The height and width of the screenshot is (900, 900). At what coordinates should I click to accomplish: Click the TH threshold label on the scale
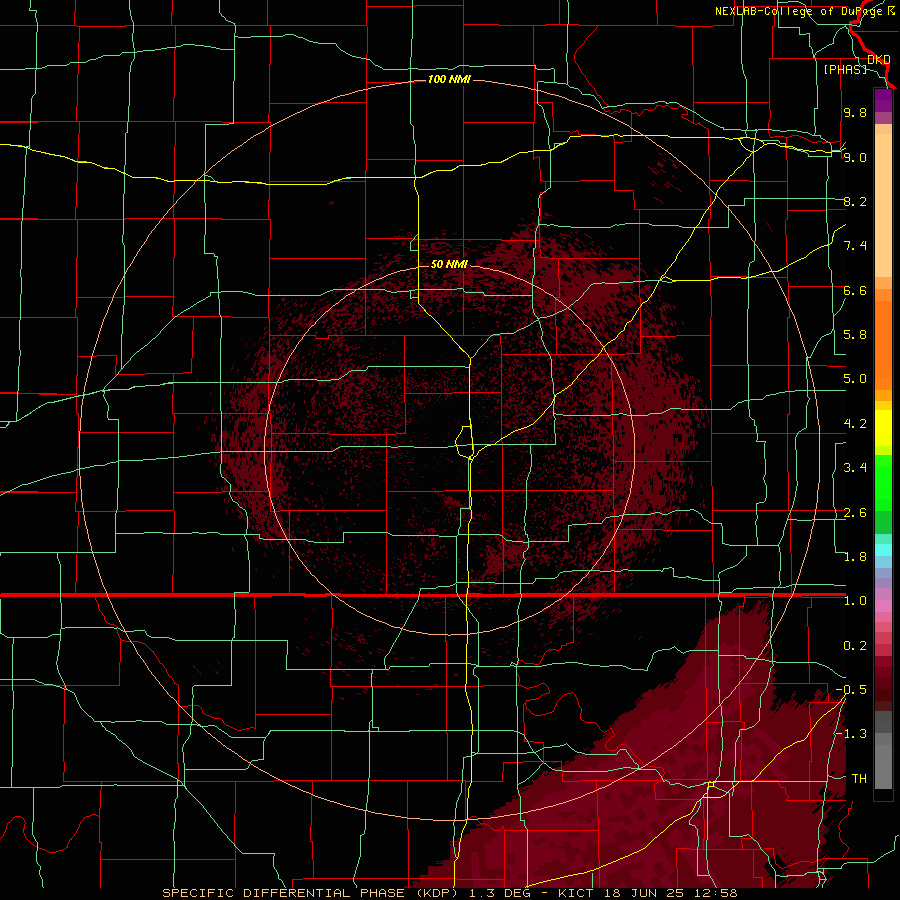859,779
